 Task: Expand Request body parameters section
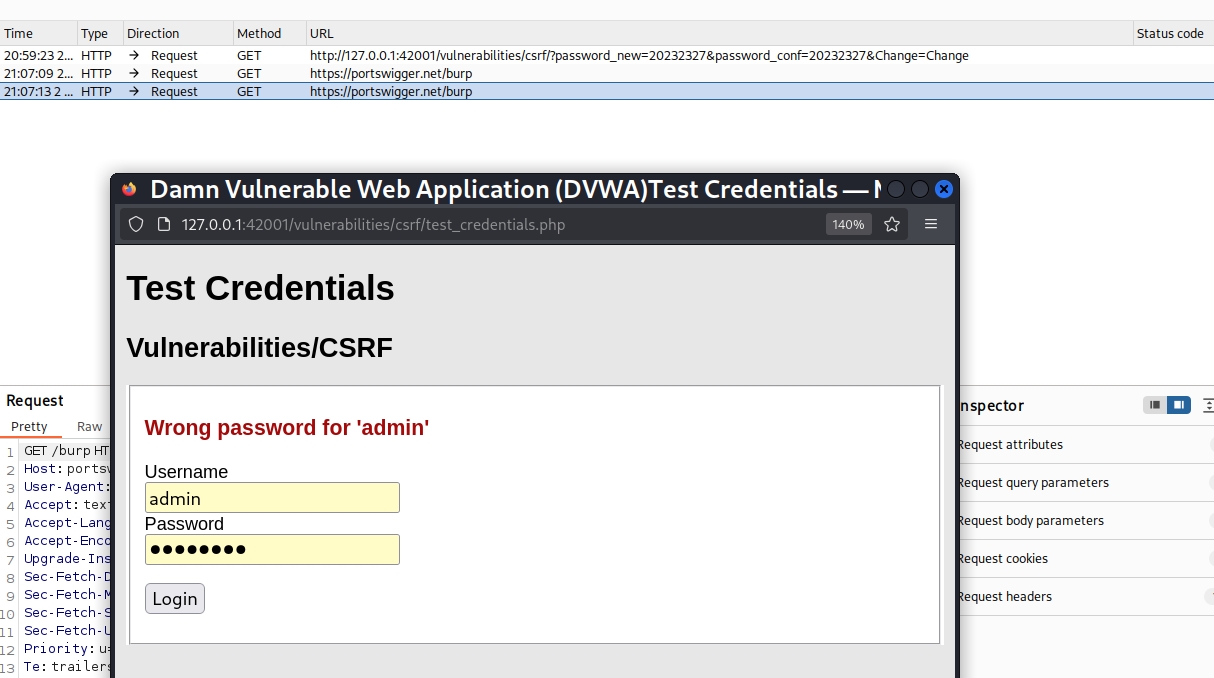[1085, 520]
